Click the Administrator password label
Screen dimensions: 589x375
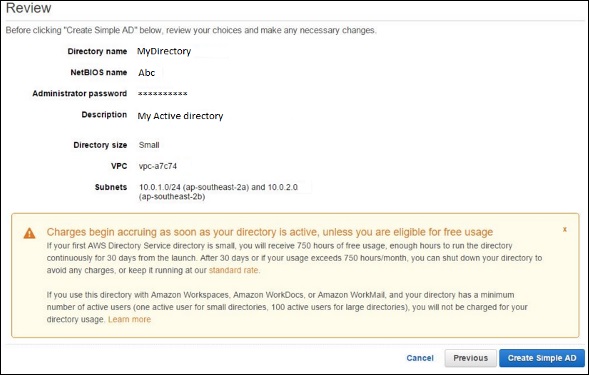click(80, 94)
